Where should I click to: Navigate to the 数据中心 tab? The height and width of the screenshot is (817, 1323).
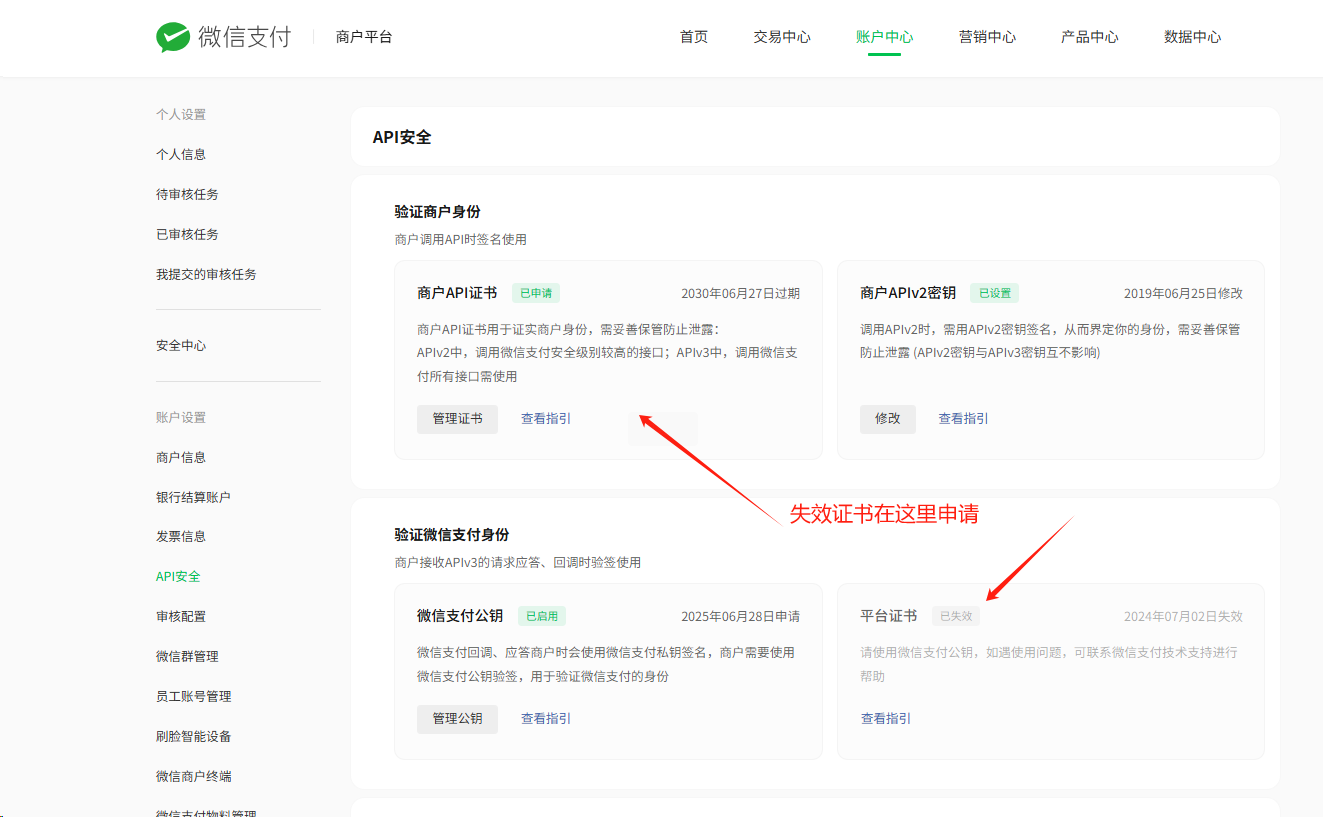pyautogui.click(x=1192, y=37)
